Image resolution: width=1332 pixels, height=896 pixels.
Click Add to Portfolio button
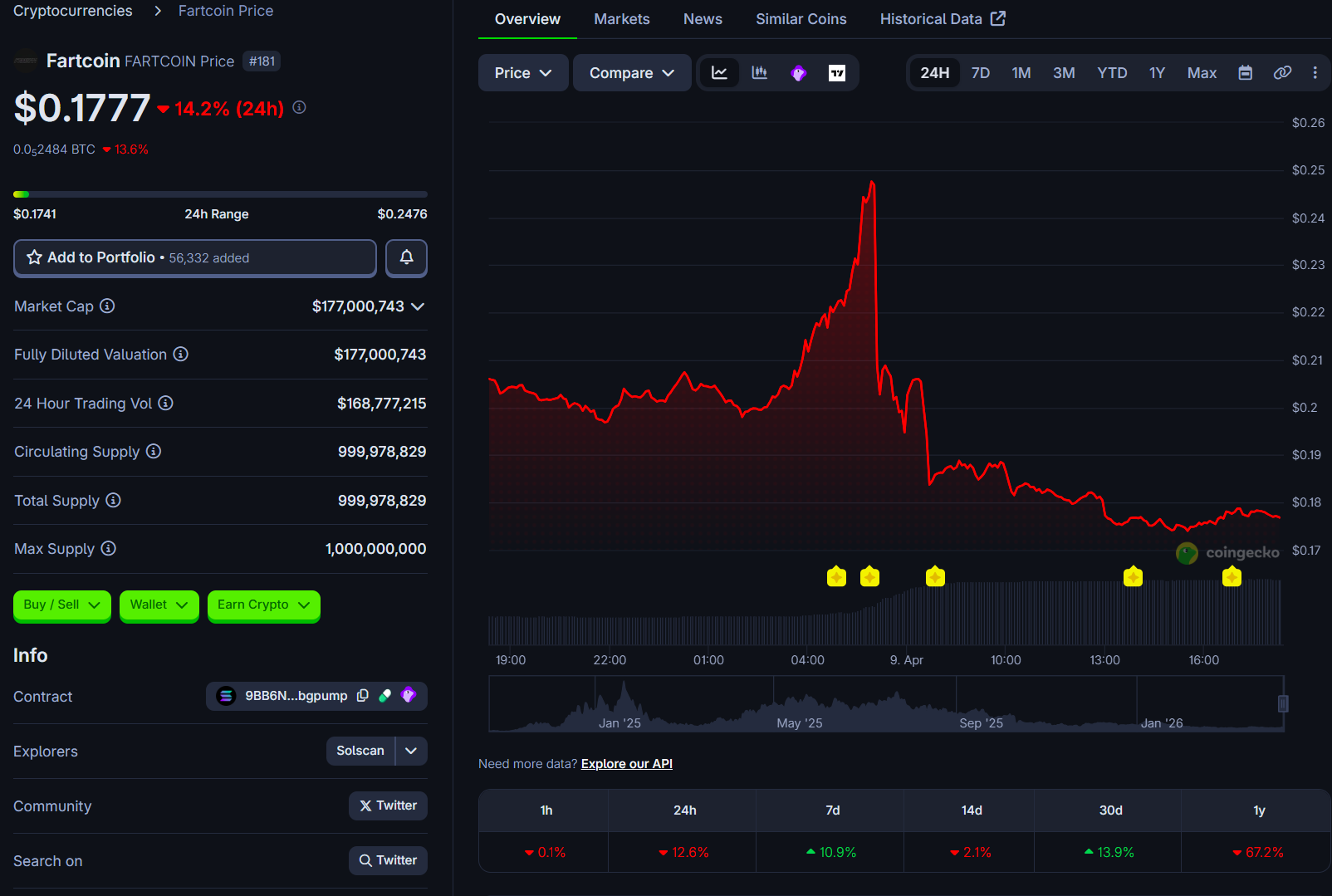(194, 257)
